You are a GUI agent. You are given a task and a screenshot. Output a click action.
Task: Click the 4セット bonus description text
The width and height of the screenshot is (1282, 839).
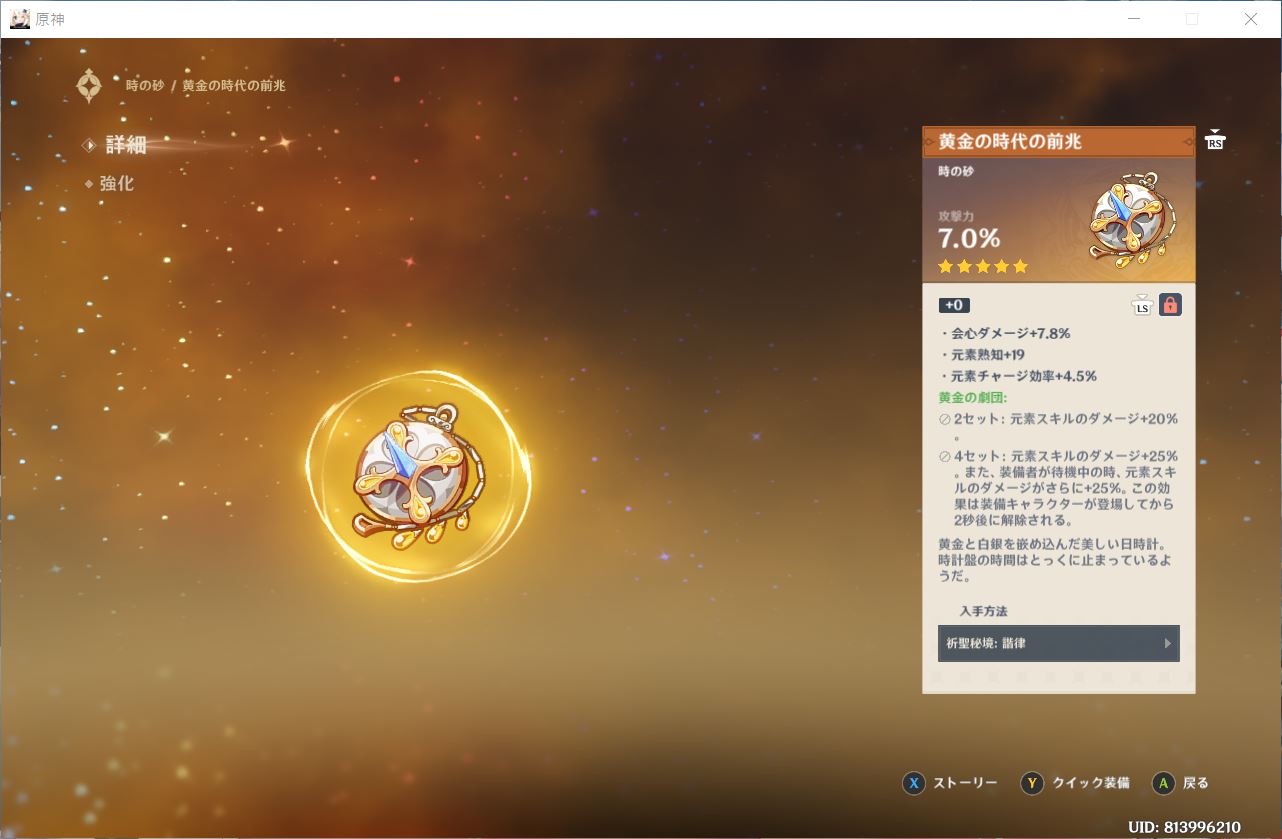1066,488
